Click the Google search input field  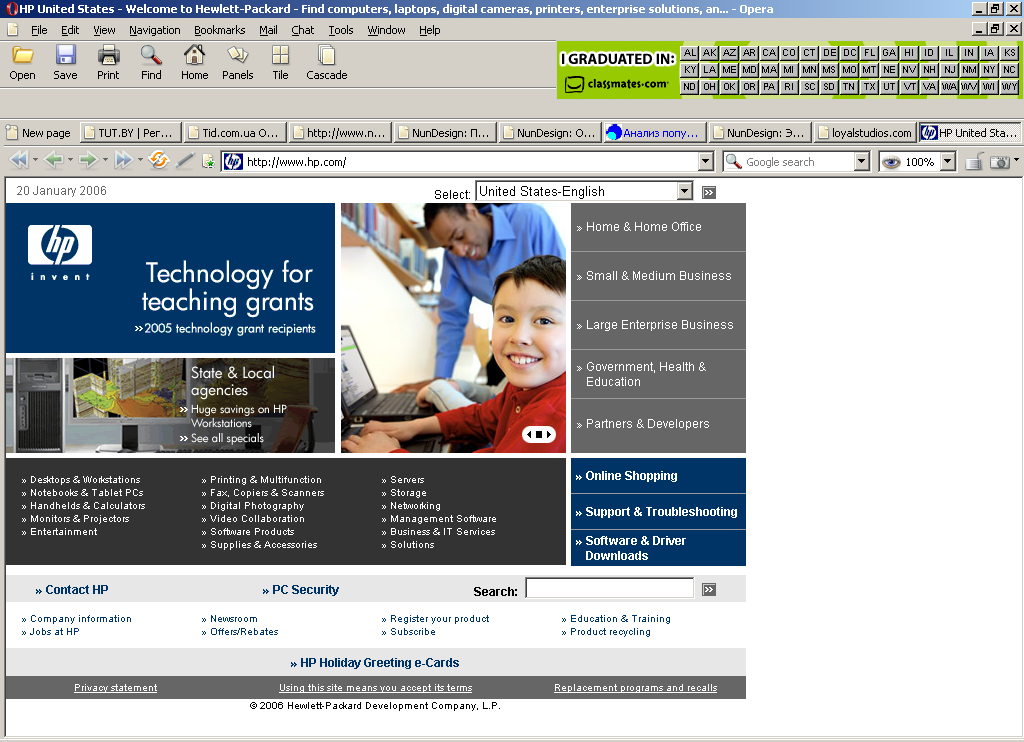[799, 161]
